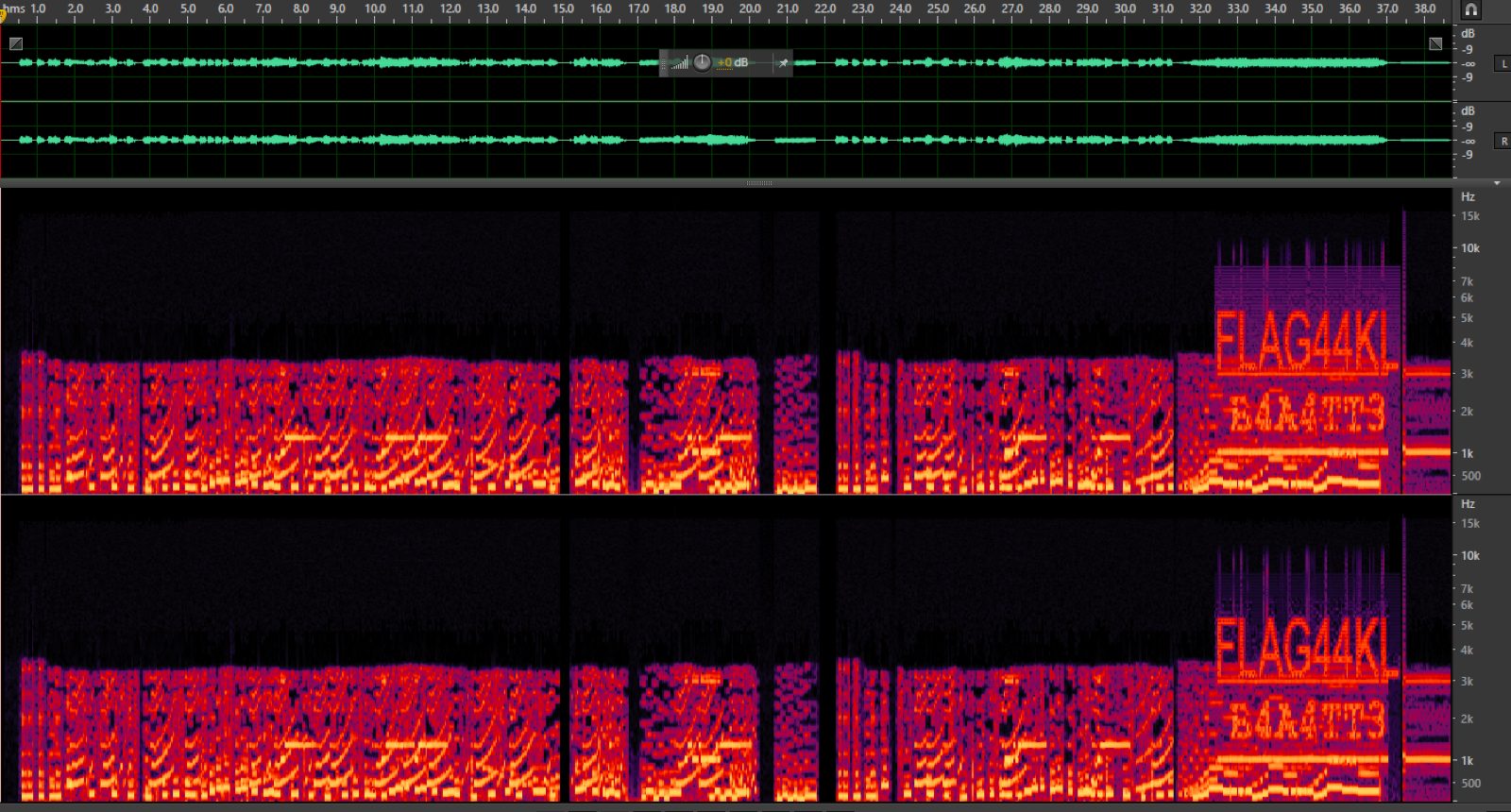The height and width of the screenshot is (812, 1511).
Task: Click the hms time format label
Action: click(x=14, y=8)
